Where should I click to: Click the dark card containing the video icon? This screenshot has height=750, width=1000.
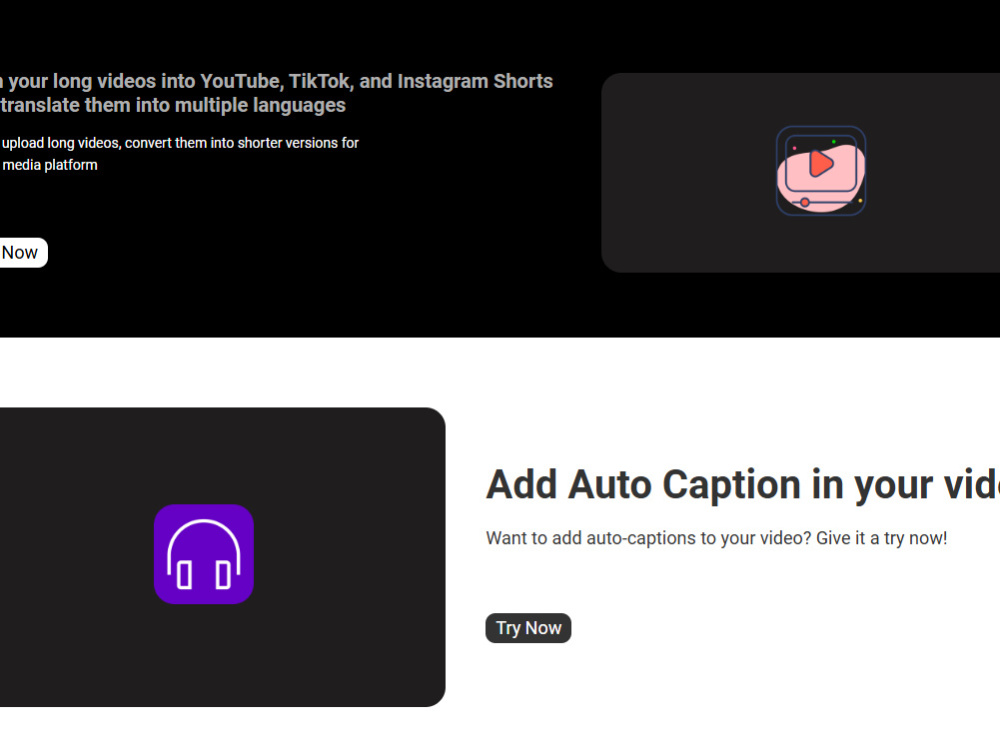(x=800, y=173)
